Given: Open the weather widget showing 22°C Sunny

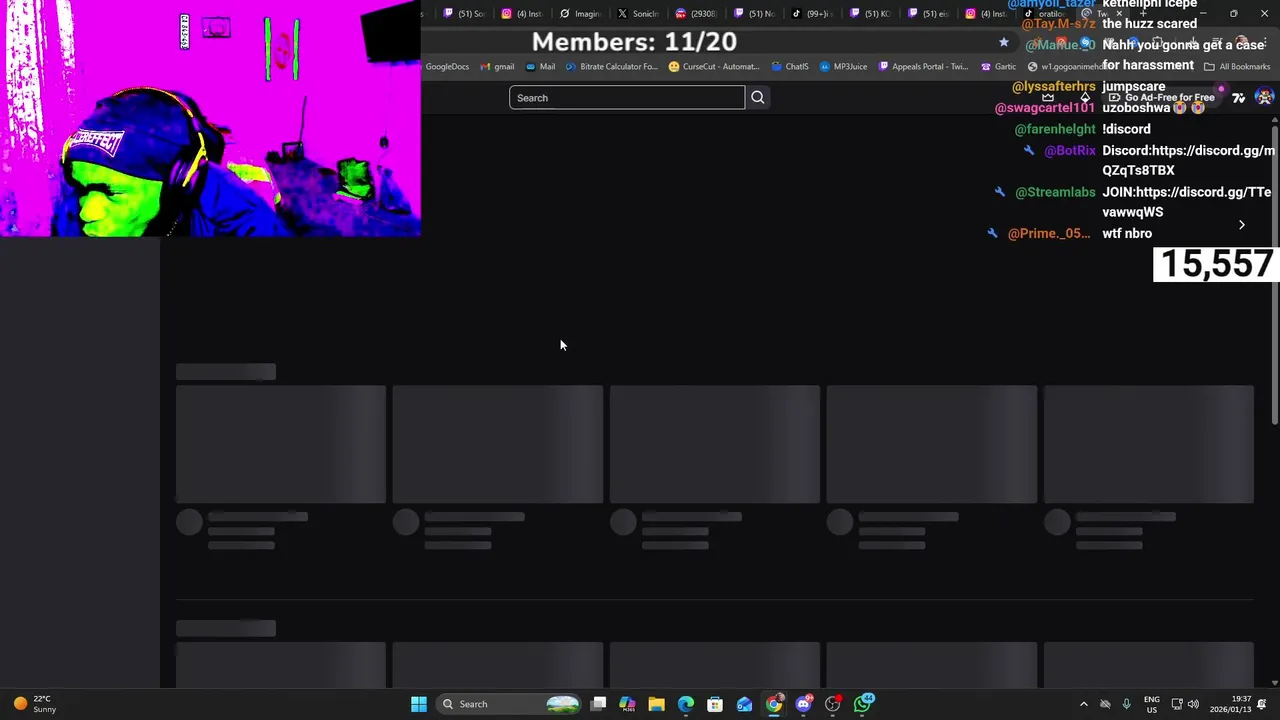Looking at the screenshot, I should 33,704.
